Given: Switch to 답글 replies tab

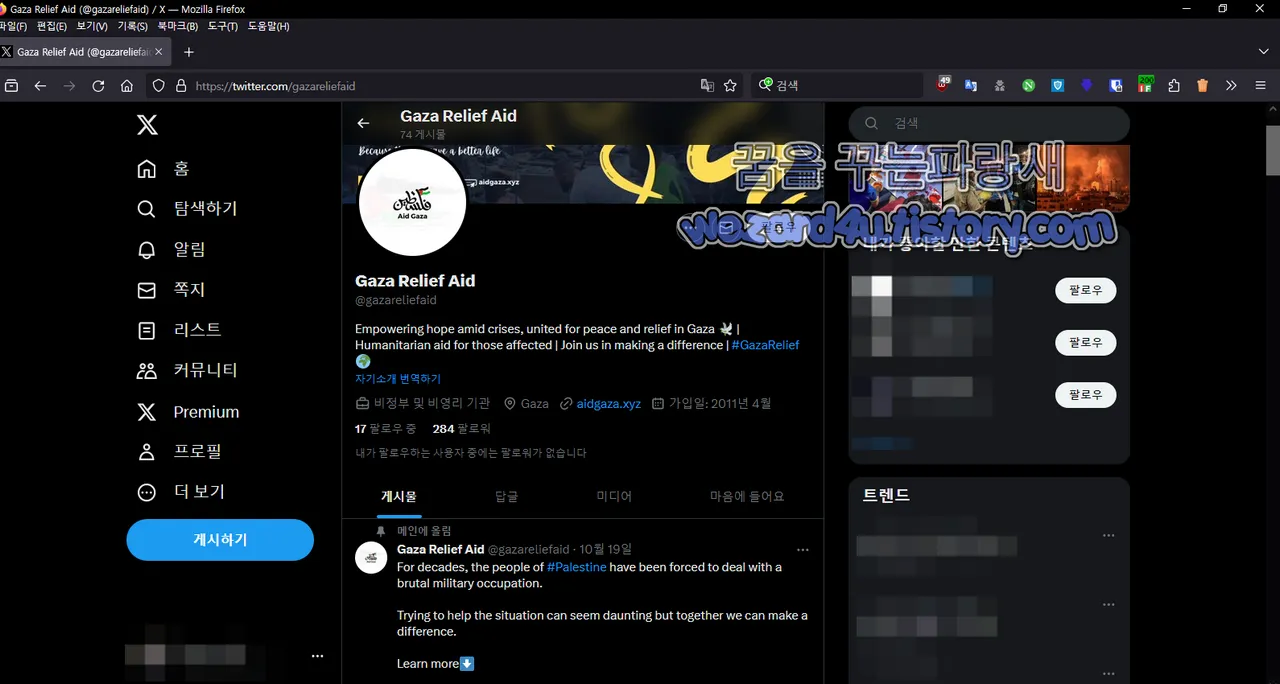Looking at the screenshot, I should [507, 496].
